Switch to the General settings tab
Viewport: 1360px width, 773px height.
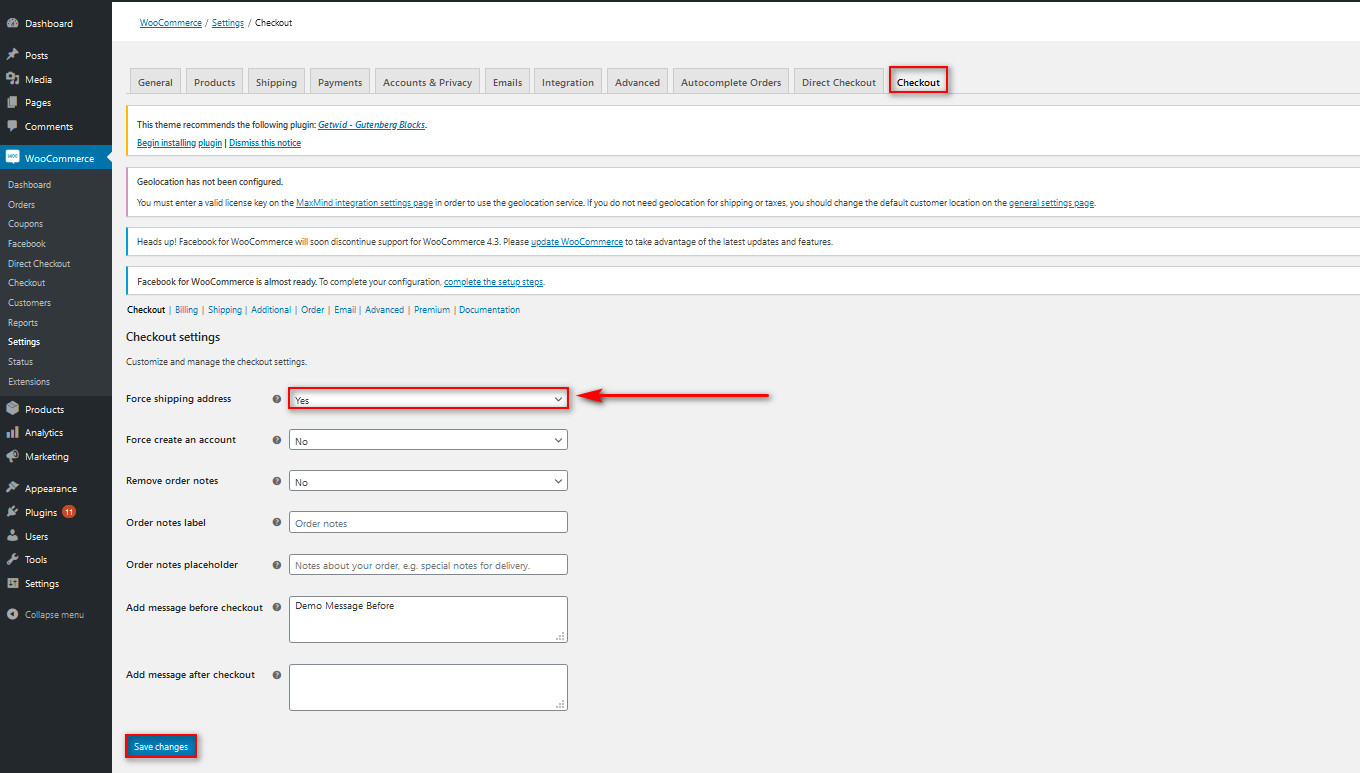point(155,81)
